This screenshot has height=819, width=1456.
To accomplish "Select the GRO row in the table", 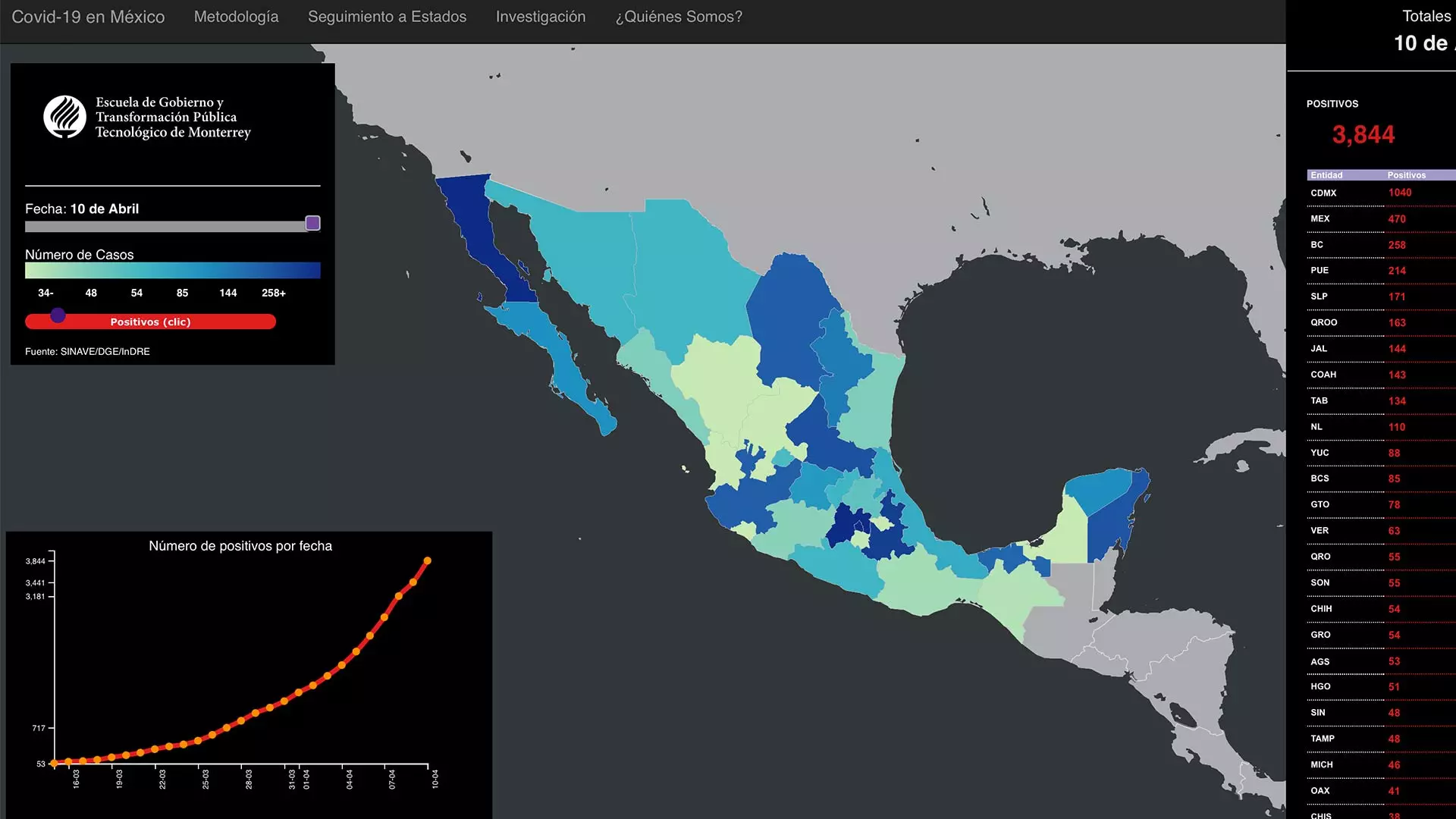I will 1382,635.
